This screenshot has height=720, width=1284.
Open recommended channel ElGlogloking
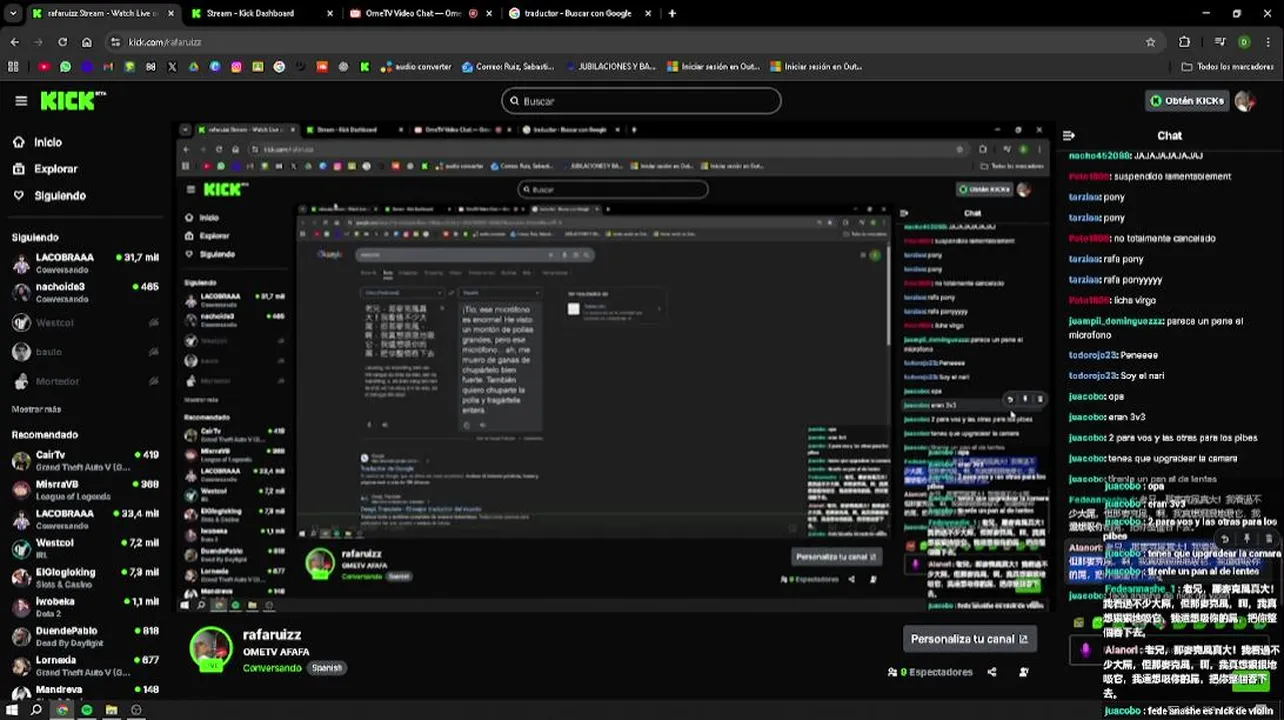[85, 578]
